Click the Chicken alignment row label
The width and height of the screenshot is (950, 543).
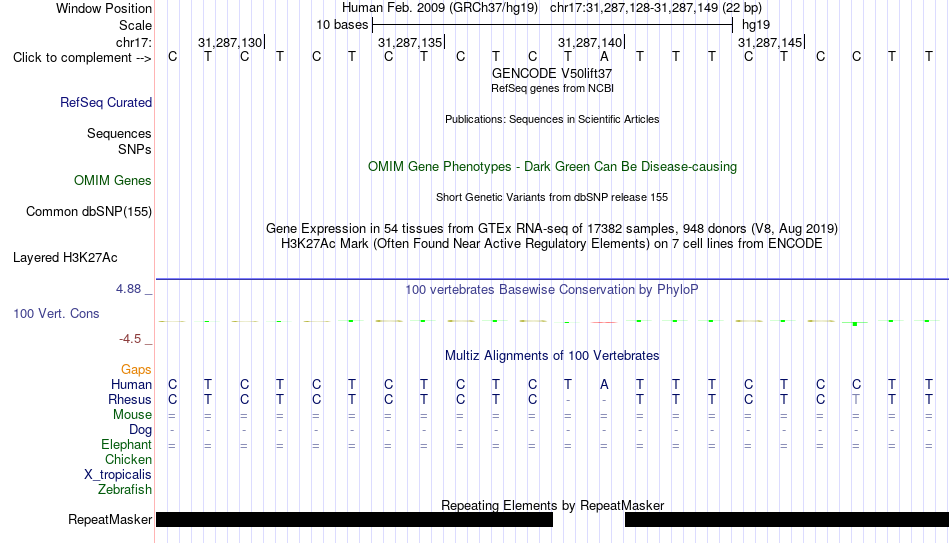[x=128, y=459]
